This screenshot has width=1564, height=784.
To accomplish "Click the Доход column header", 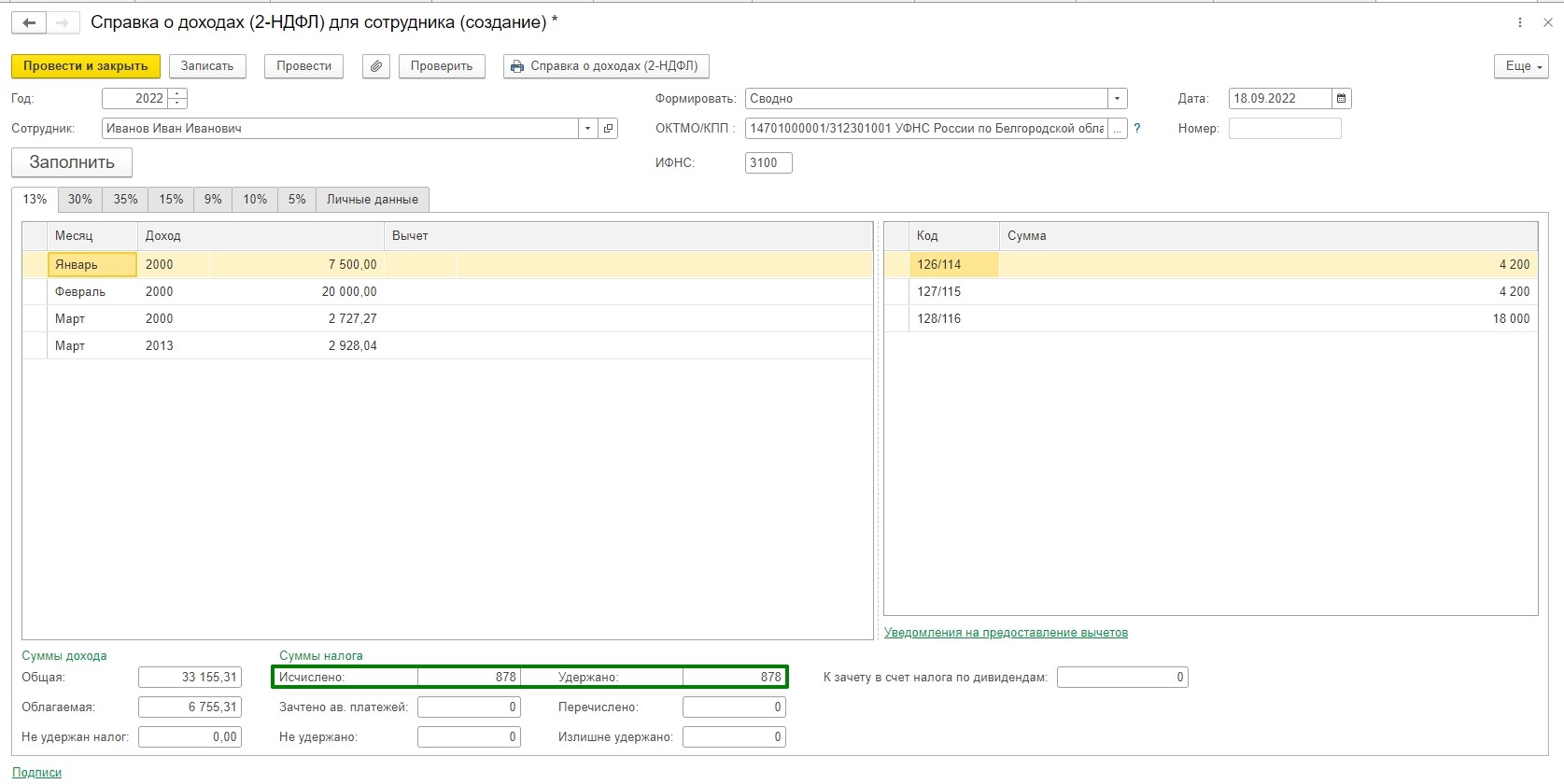I will (261, 236).
